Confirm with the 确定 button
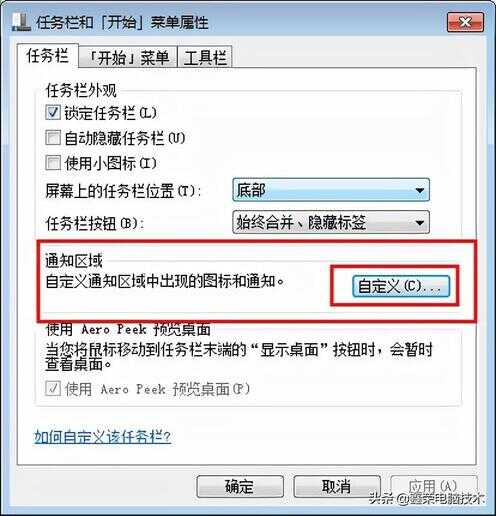496x516 pixels. (240, 486)
